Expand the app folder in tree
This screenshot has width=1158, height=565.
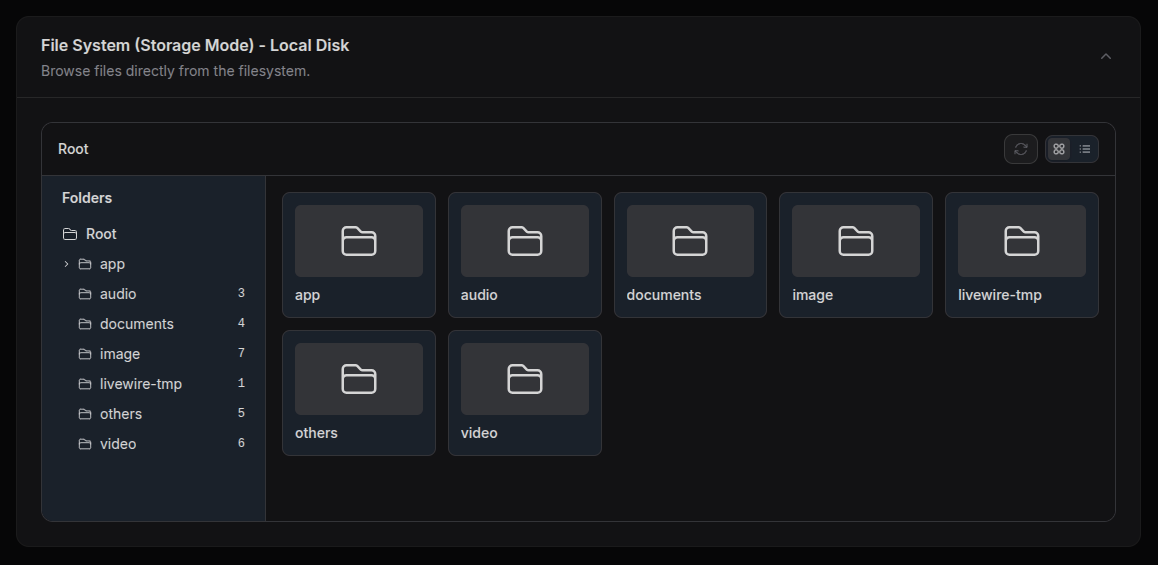[66, 264]
